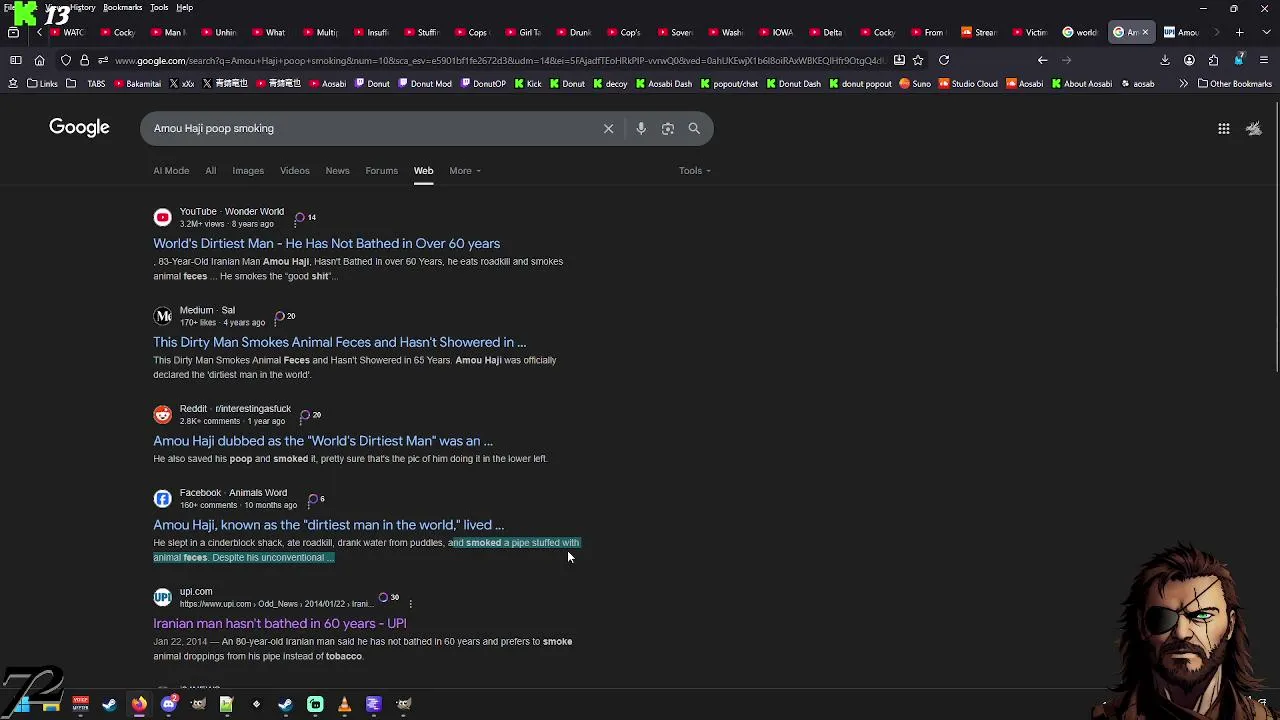Open the Studio Cloud bookmark
This screenshot has height=720, width=1280.
pyautogui.click(x=967, y=84)
